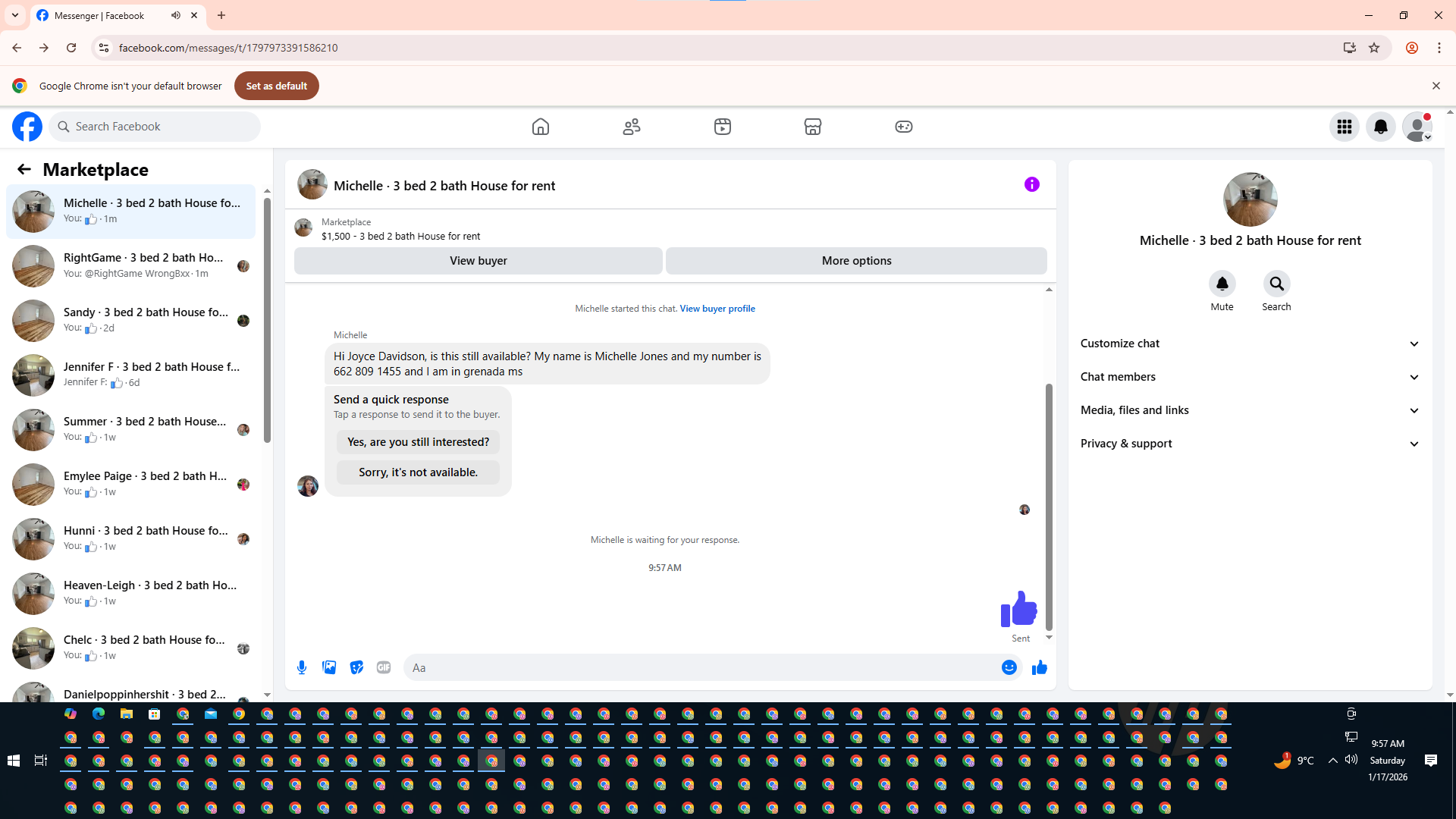Click the voice clip microphone icon
The width and height of the screenshot is (1456, 819).
pos(302,667)
